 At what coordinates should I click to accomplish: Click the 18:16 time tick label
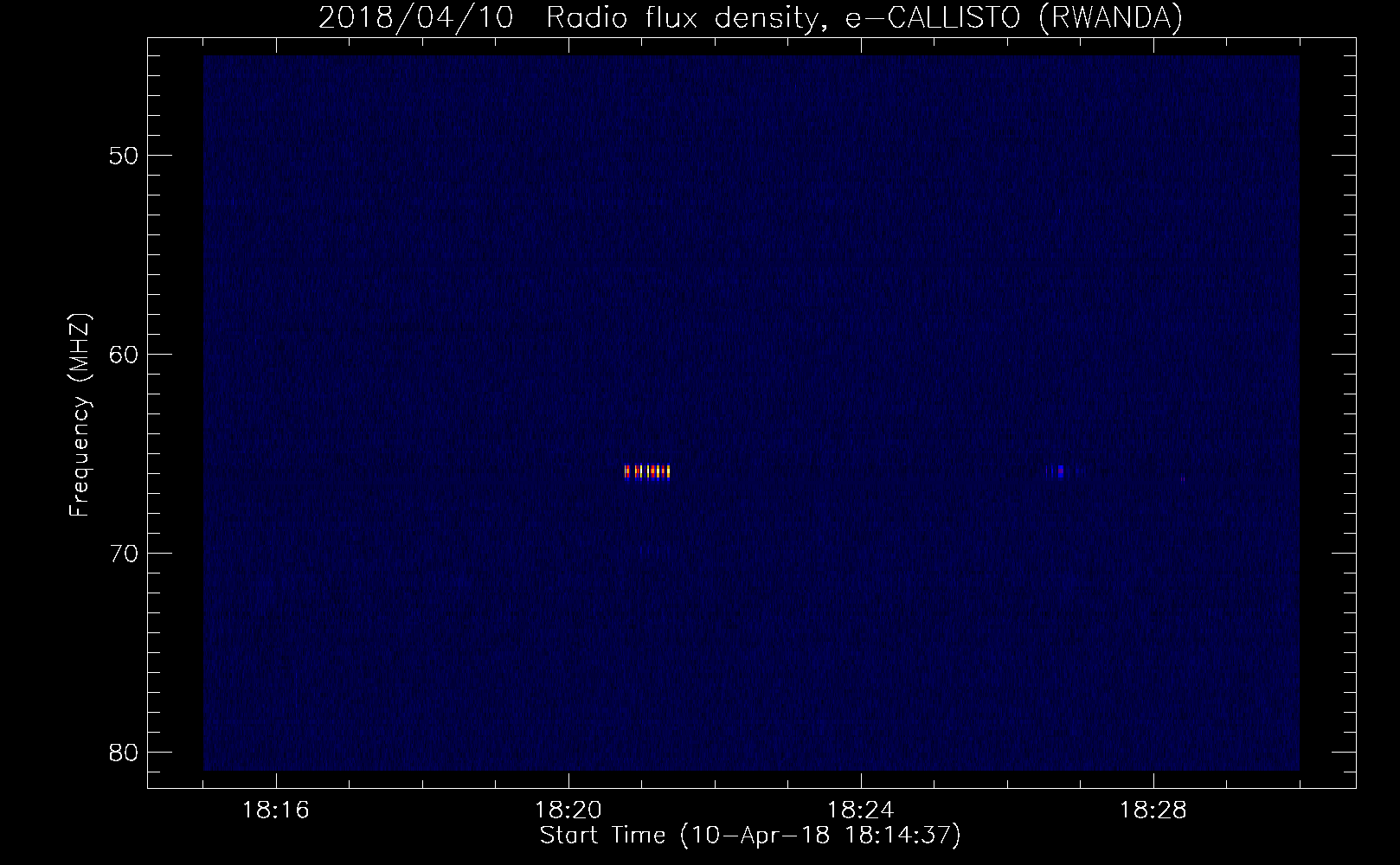(x=276, y=811)
